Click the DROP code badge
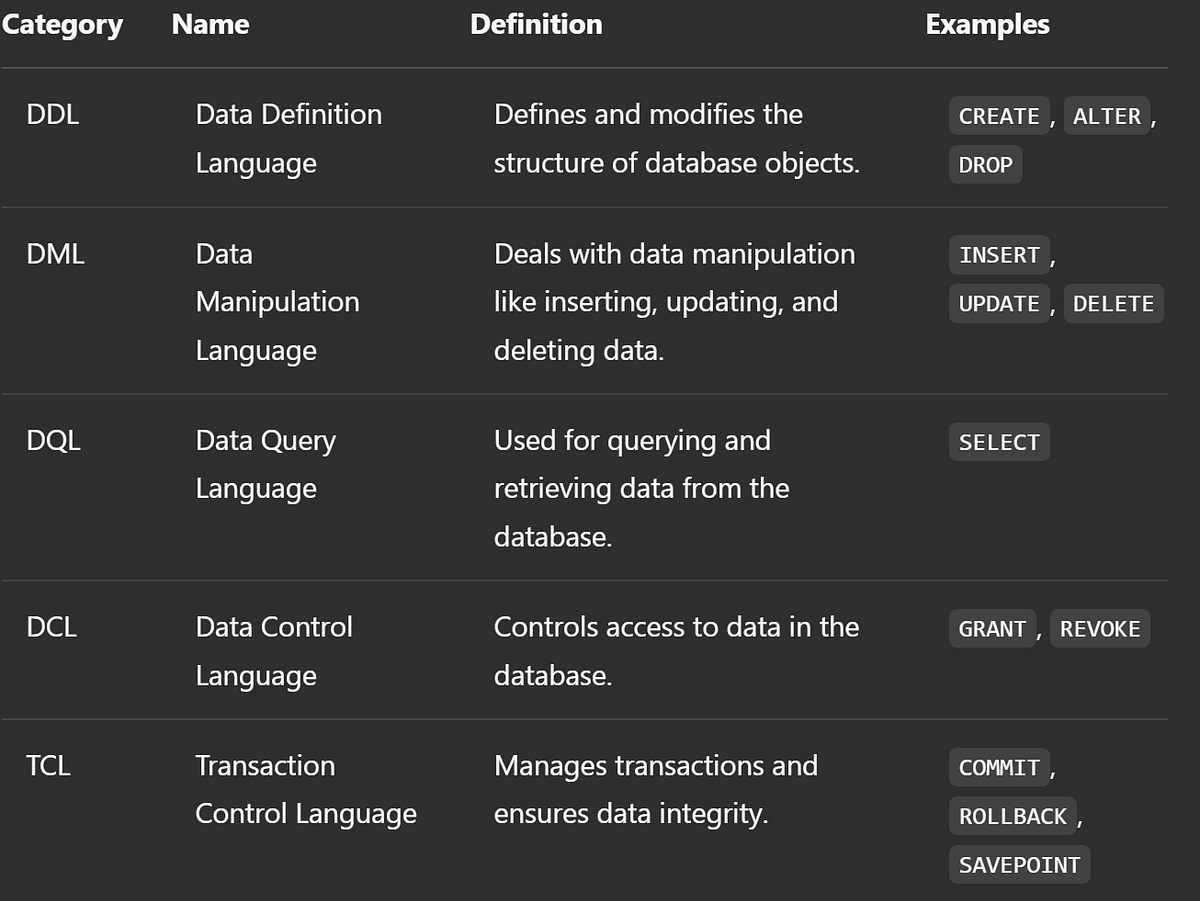 coord(984,164)
